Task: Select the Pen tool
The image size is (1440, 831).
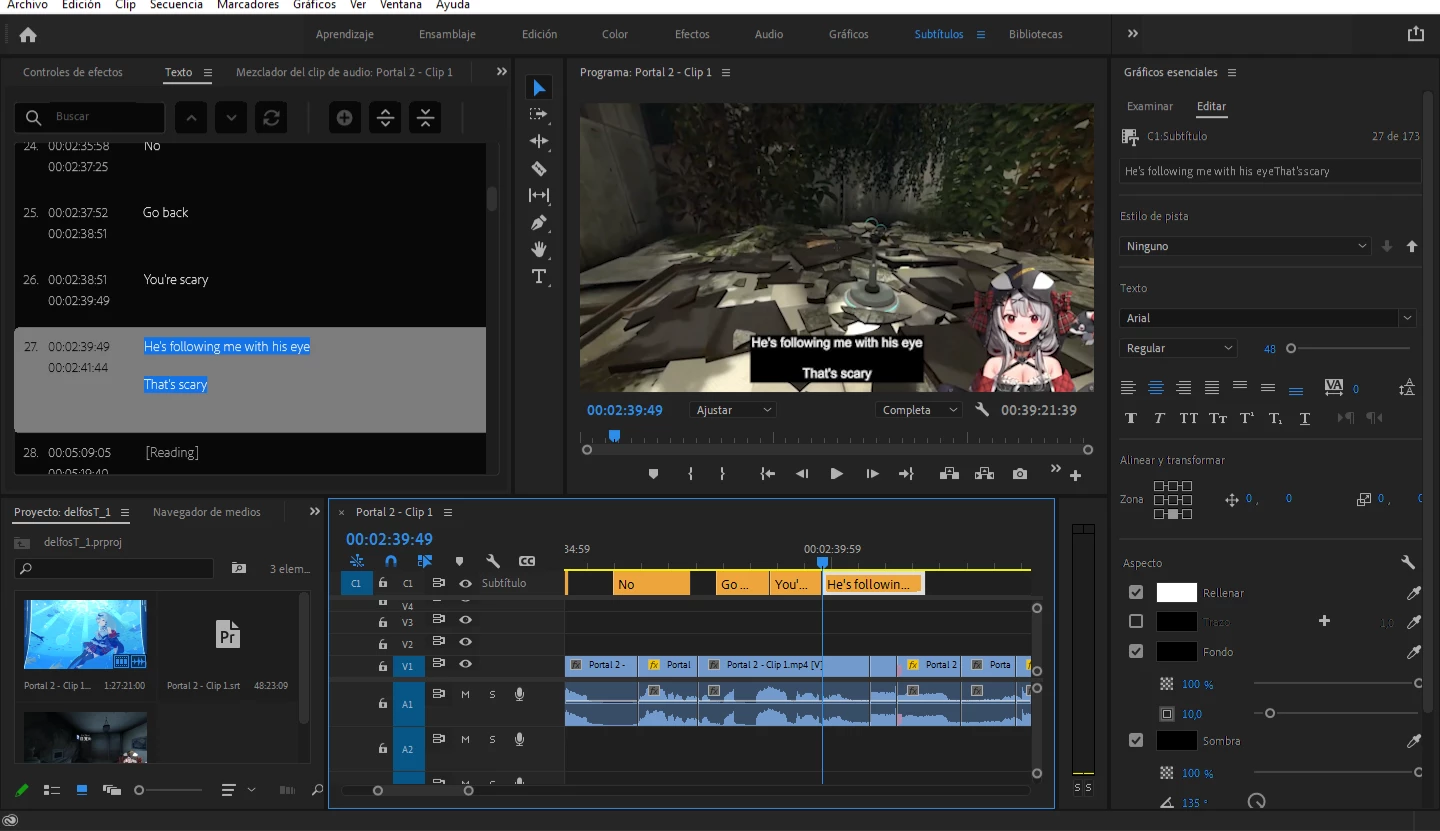Action: pos(539,222)
